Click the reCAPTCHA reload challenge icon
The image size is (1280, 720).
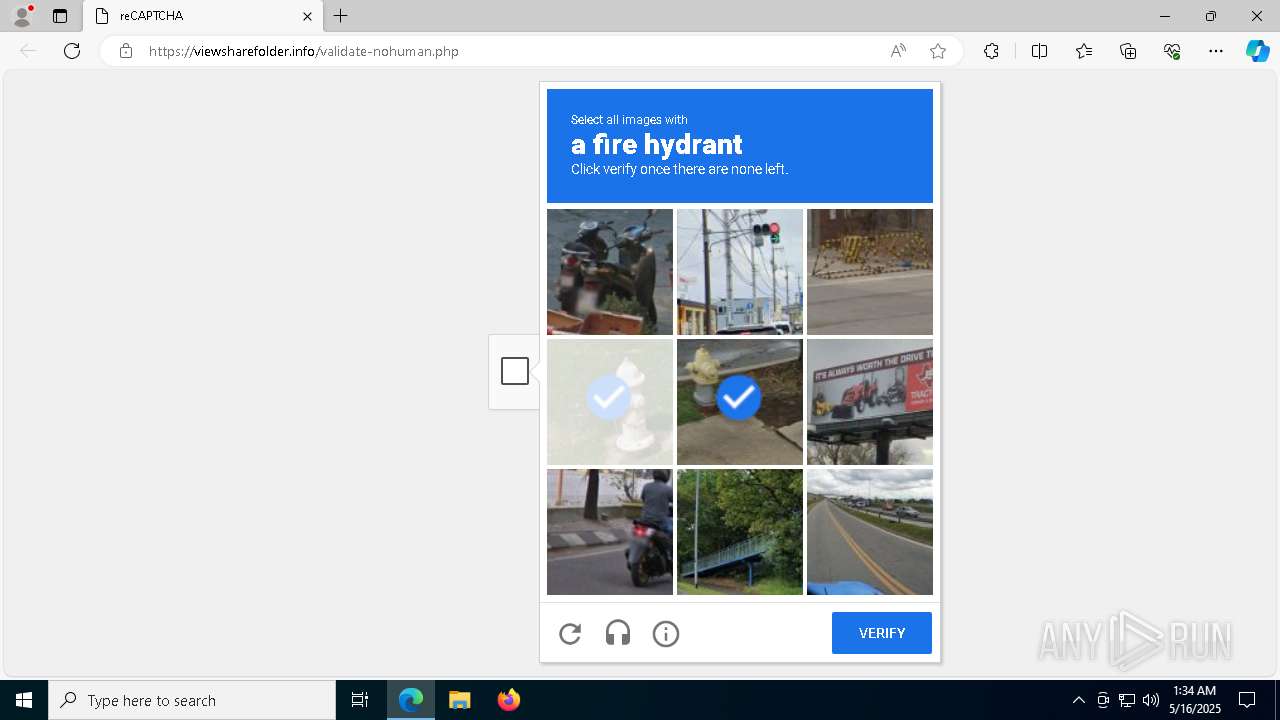coord(570,633)
